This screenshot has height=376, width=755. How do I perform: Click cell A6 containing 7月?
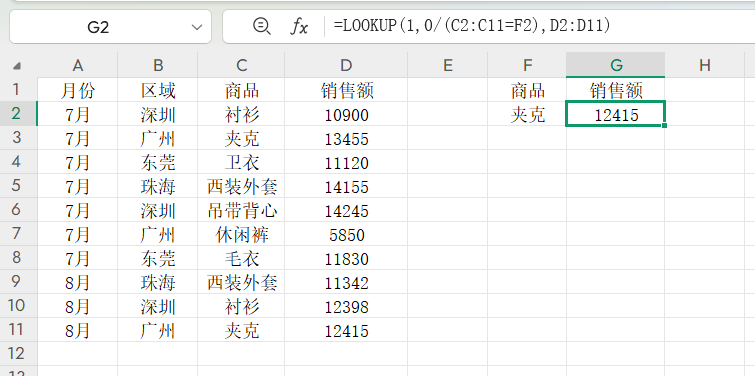click(78, 210)
